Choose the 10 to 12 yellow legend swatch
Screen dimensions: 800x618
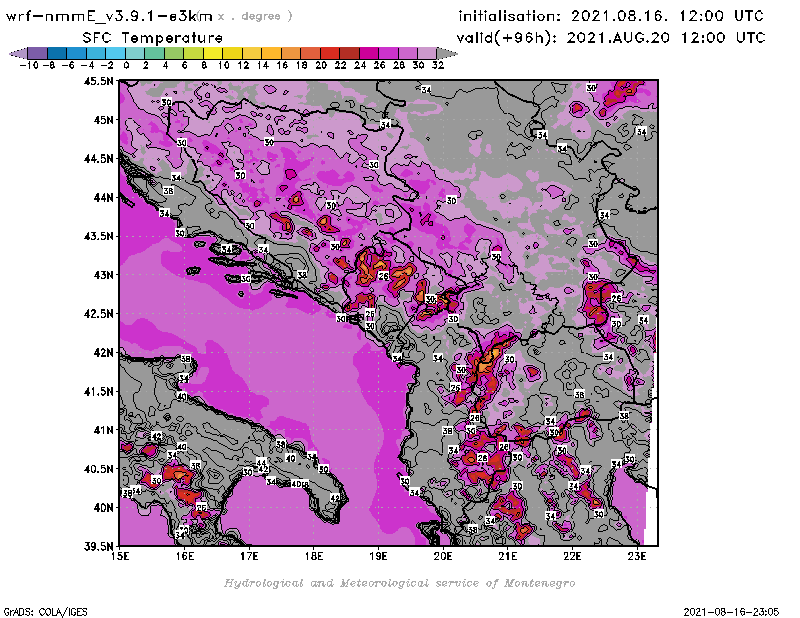[x=232, y=53]
